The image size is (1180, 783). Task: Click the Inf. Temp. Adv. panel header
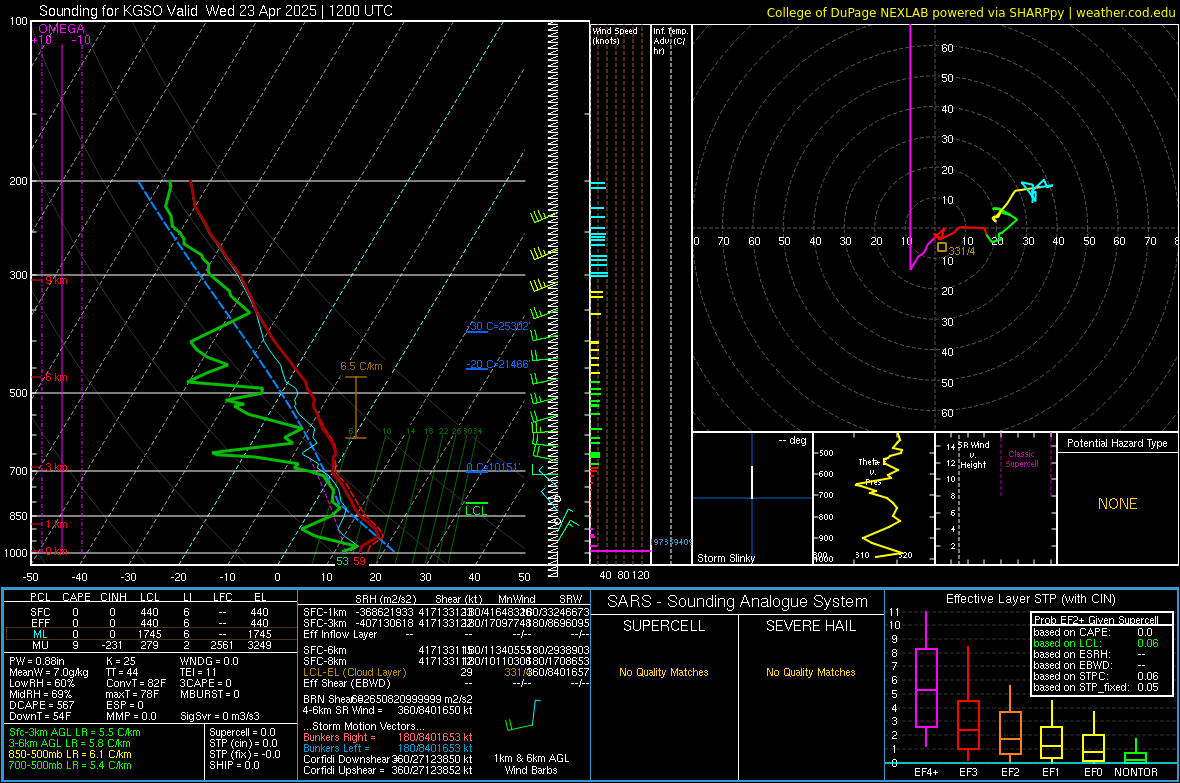pyautogui.click(x=670, y=41)
